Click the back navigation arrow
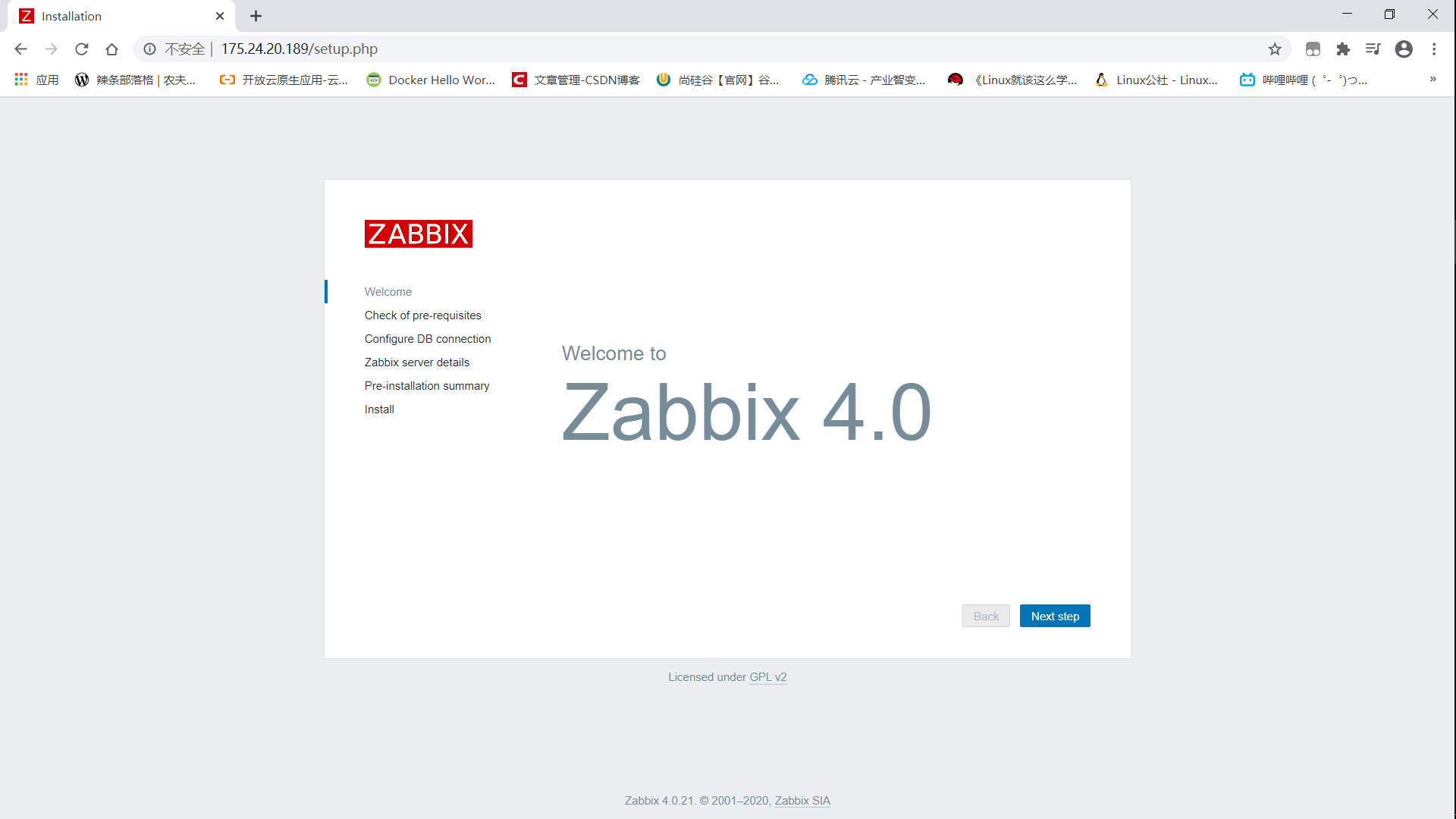This screenshot has height=819, width=1456. coord(20,49)
